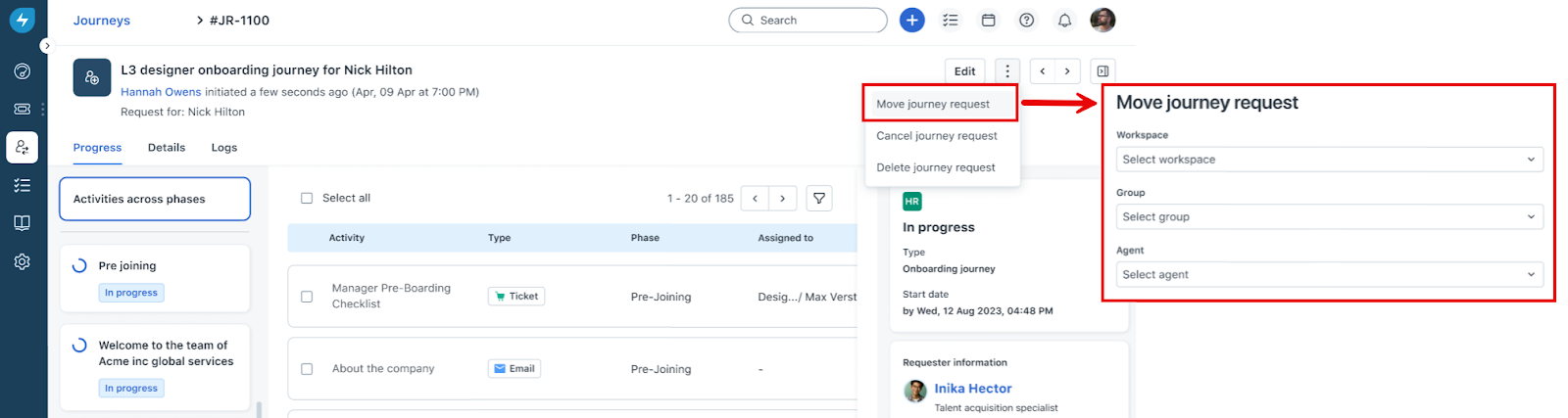Click the Email type badge
Image resolution: width=1568 pixels, height=418 pixels.
tap(514, 368)
